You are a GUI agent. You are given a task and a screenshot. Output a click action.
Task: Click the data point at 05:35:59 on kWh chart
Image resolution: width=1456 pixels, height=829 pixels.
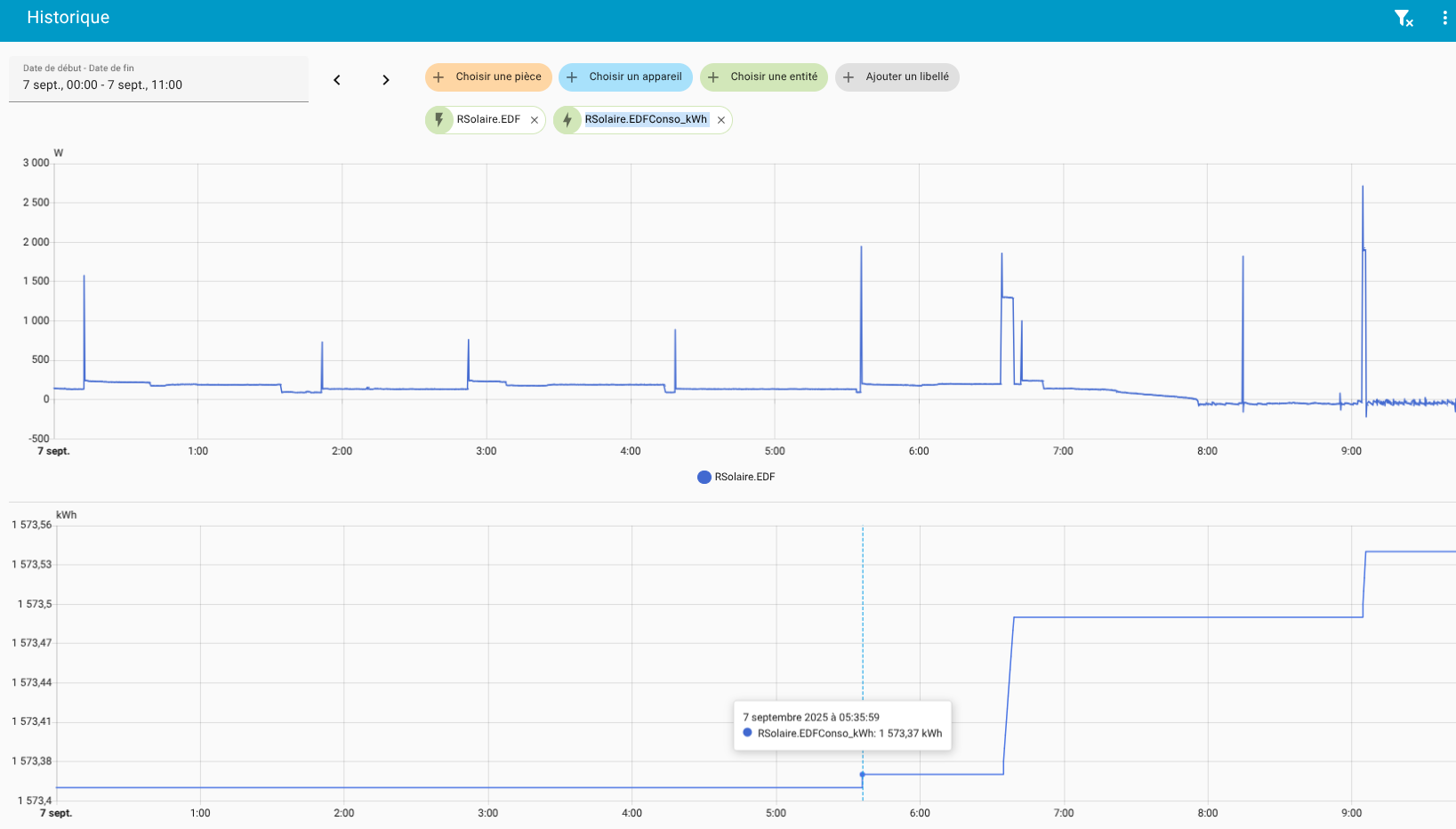pos(863,775)
